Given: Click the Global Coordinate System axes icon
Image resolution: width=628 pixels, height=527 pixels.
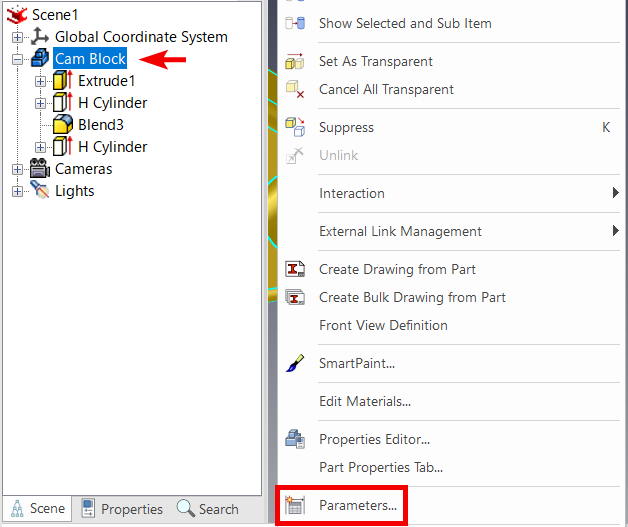Looking at the screenshot, I should pyautogui.click(x=40, y=37).
